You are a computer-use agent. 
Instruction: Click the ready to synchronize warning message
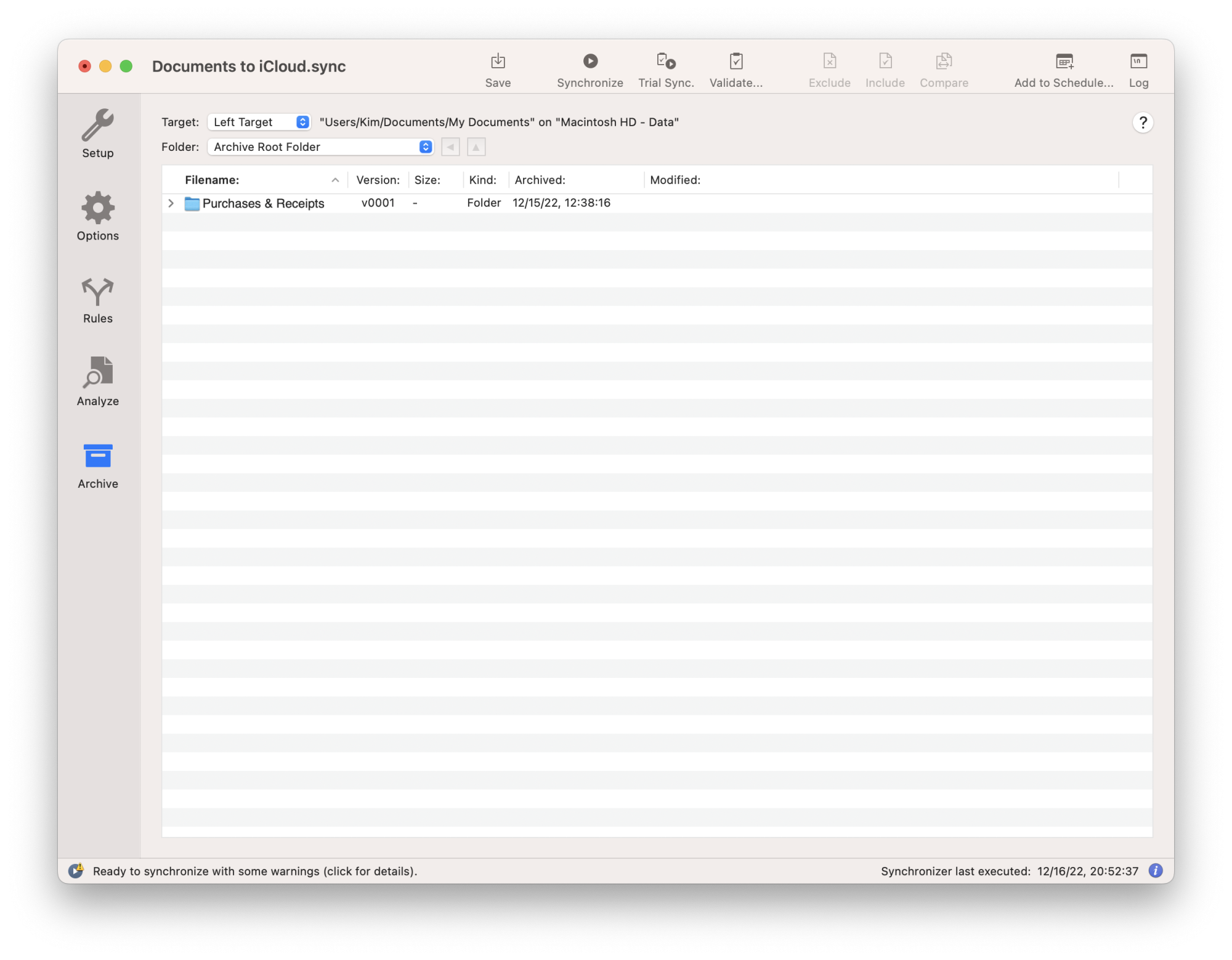254,871
